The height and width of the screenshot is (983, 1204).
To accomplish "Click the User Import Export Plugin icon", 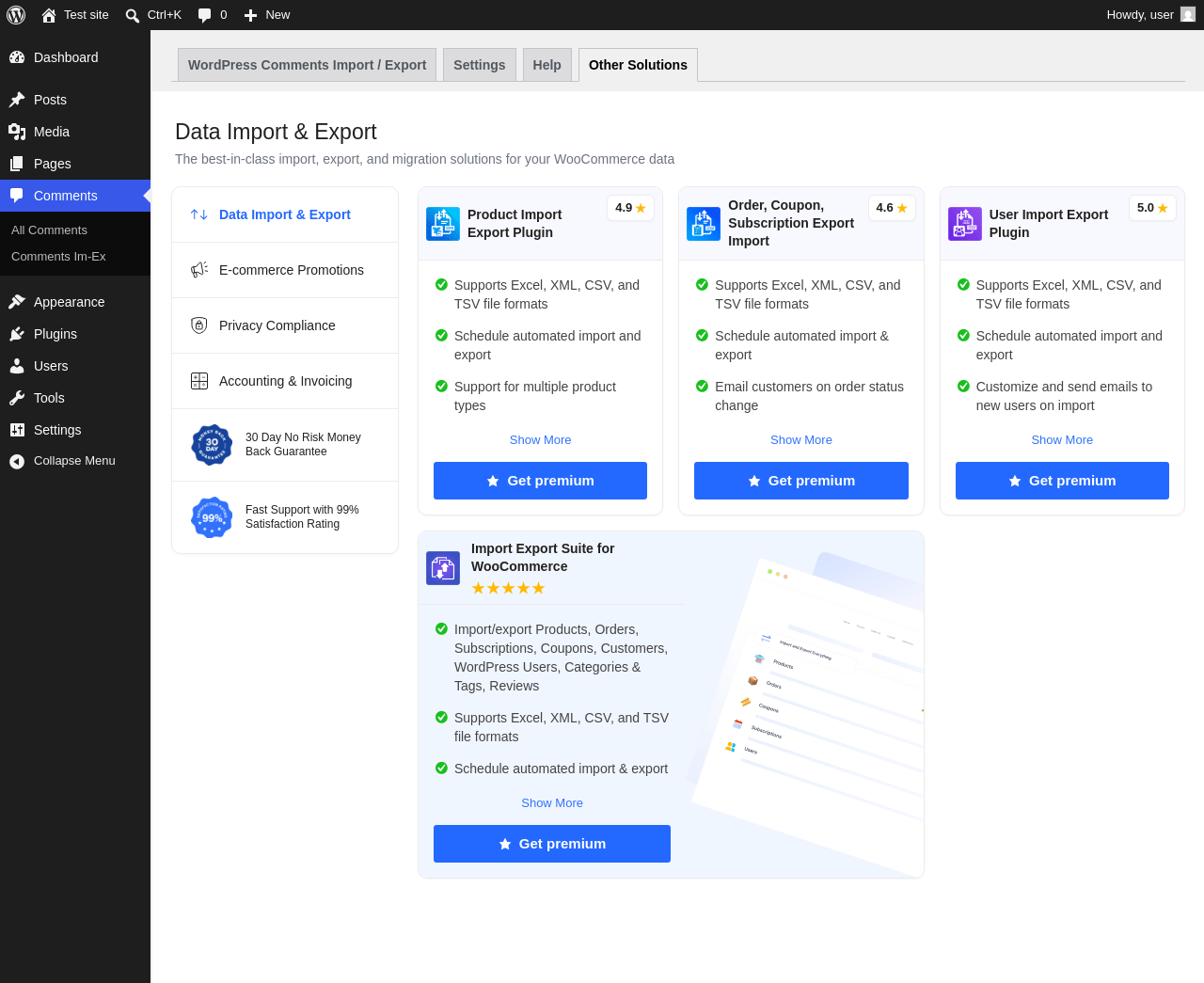I will coord(965,224).
